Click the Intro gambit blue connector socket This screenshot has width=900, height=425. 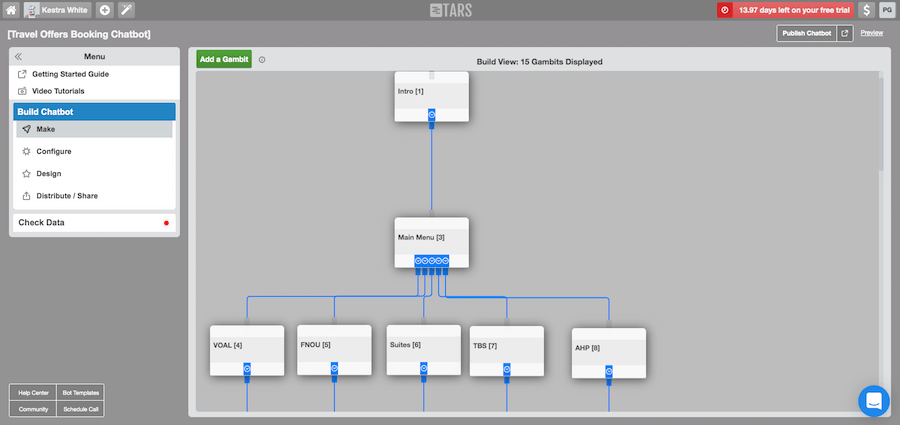pos(432,115)
